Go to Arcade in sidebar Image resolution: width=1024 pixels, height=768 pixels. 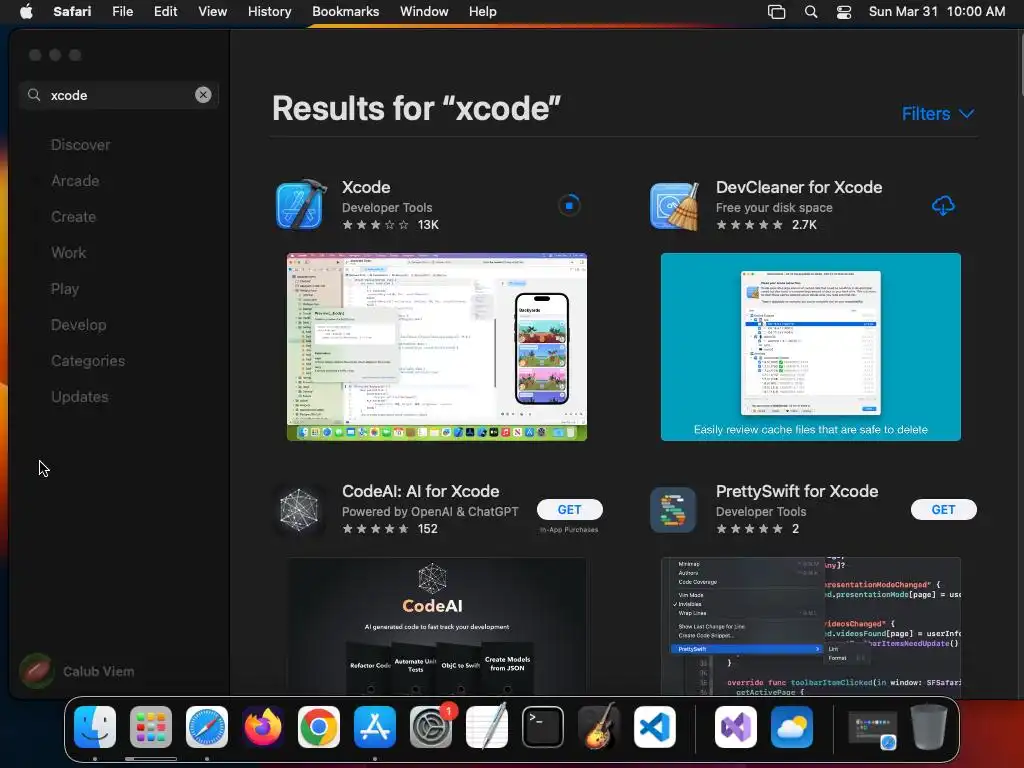75,181
